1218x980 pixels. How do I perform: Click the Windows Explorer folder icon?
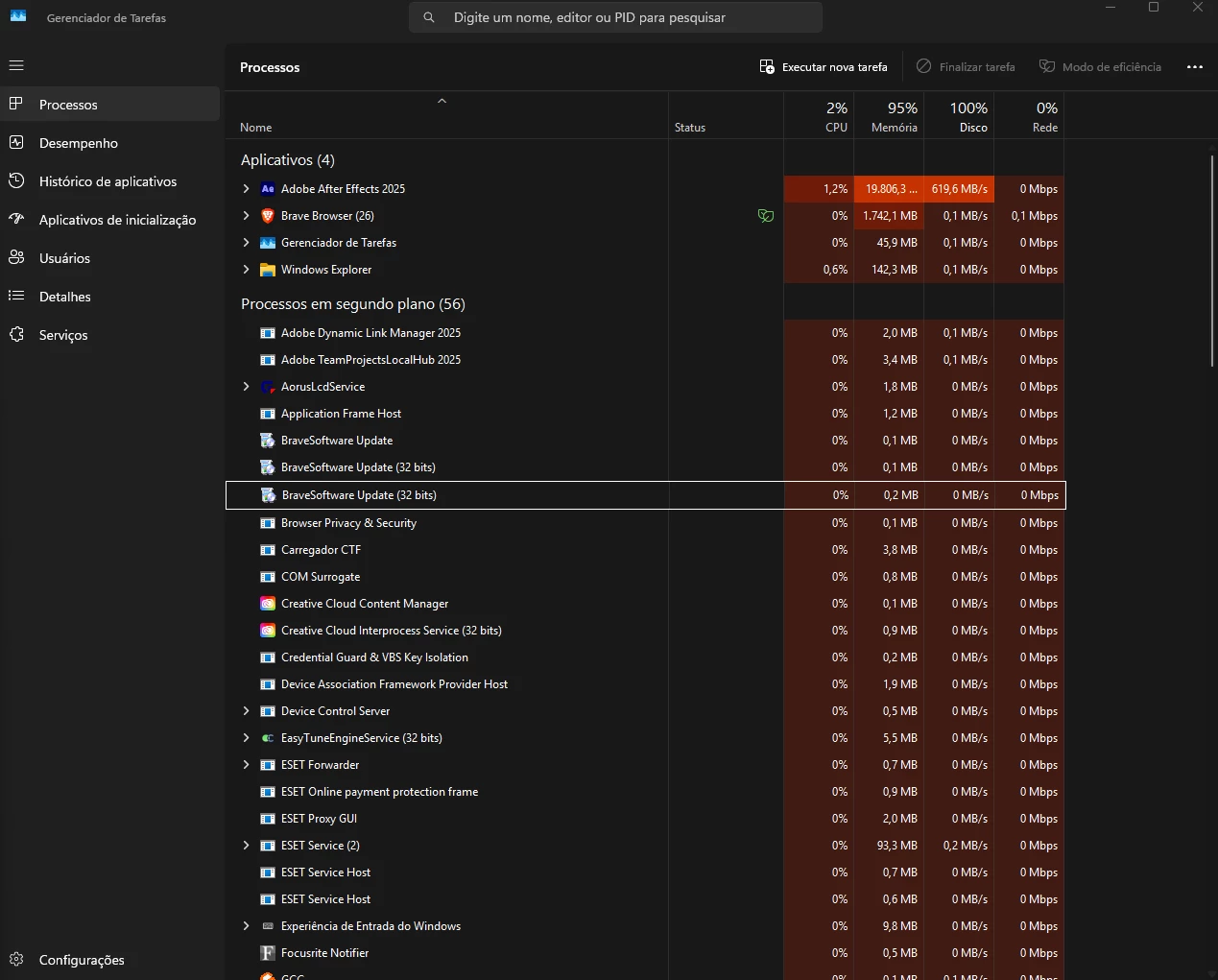click(x=268, y=270)
